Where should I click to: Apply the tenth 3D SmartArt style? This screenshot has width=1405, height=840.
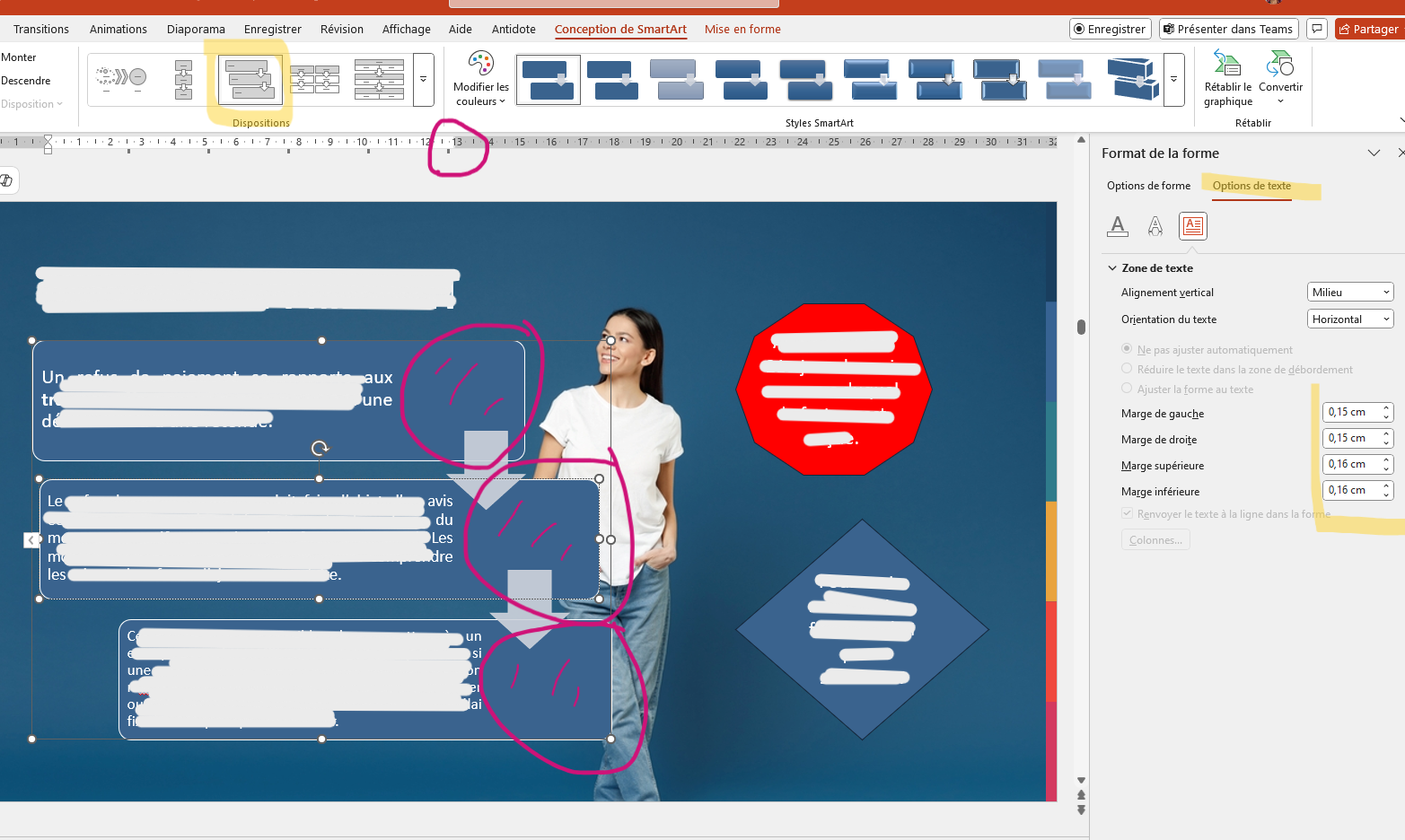(1133, 80)
